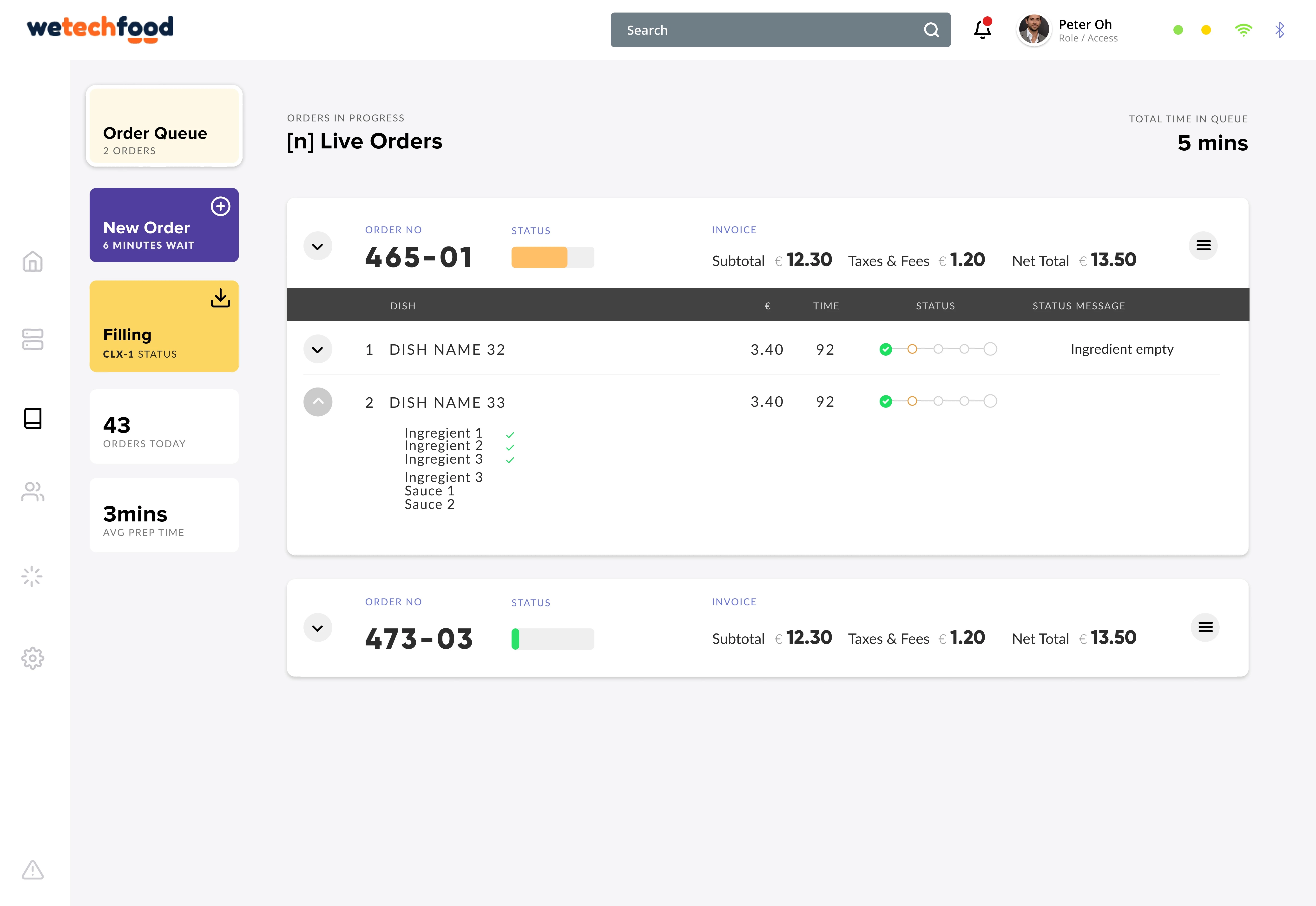Click the green status dot
Screen dimensions: 1316x906
point(1178,30)
